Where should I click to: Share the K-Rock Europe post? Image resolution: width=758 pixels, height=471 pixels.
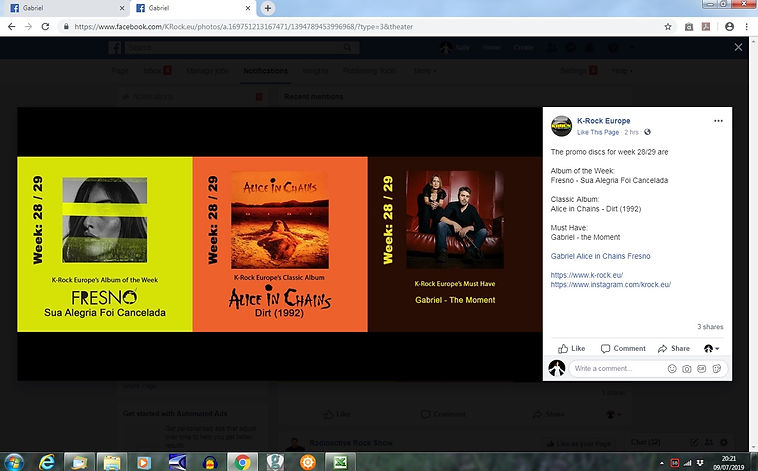tap(674, 348)
